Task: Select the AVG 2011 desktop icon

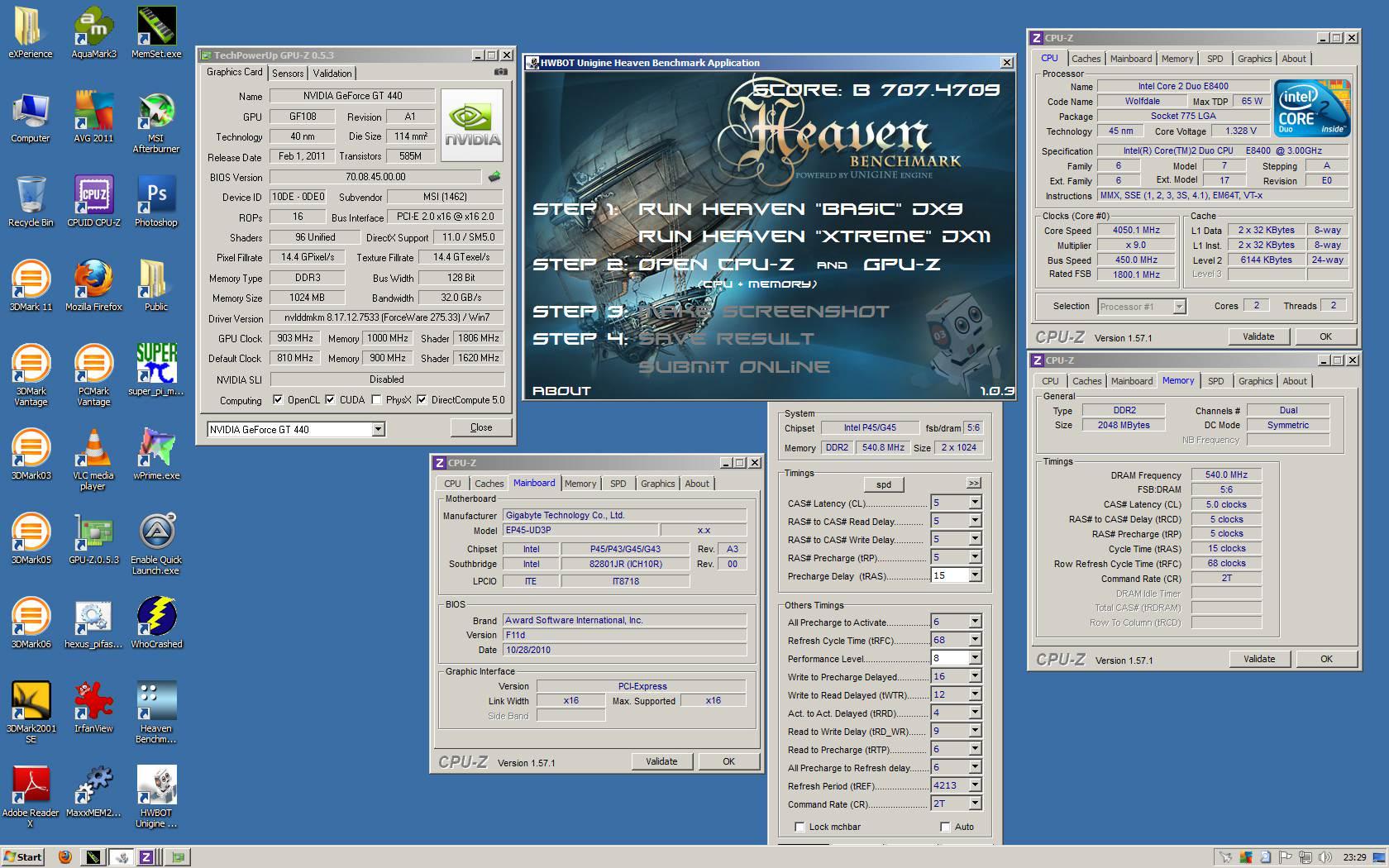Action: click(x=93, y=117)
